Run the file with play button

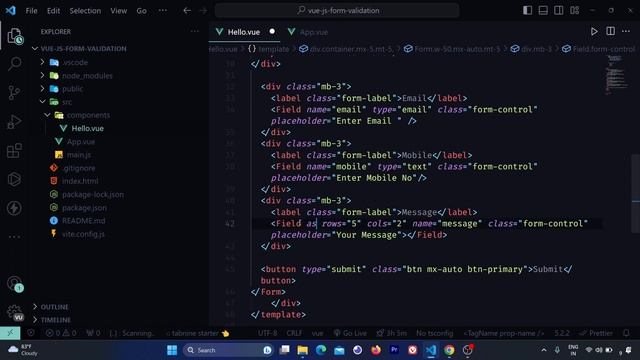click(594, 31)
